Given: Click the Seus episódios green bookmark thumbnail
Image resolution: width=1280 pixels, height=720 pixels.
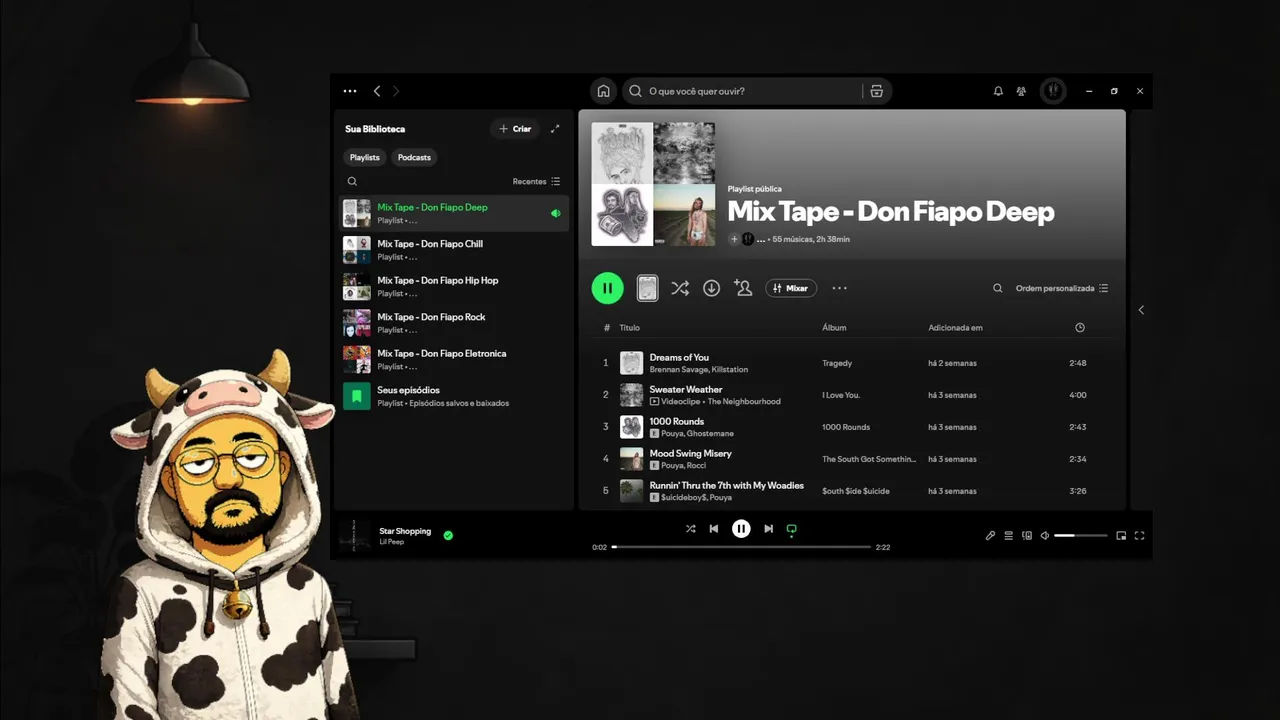Looking at the screenshot, I should click(357, 396).
